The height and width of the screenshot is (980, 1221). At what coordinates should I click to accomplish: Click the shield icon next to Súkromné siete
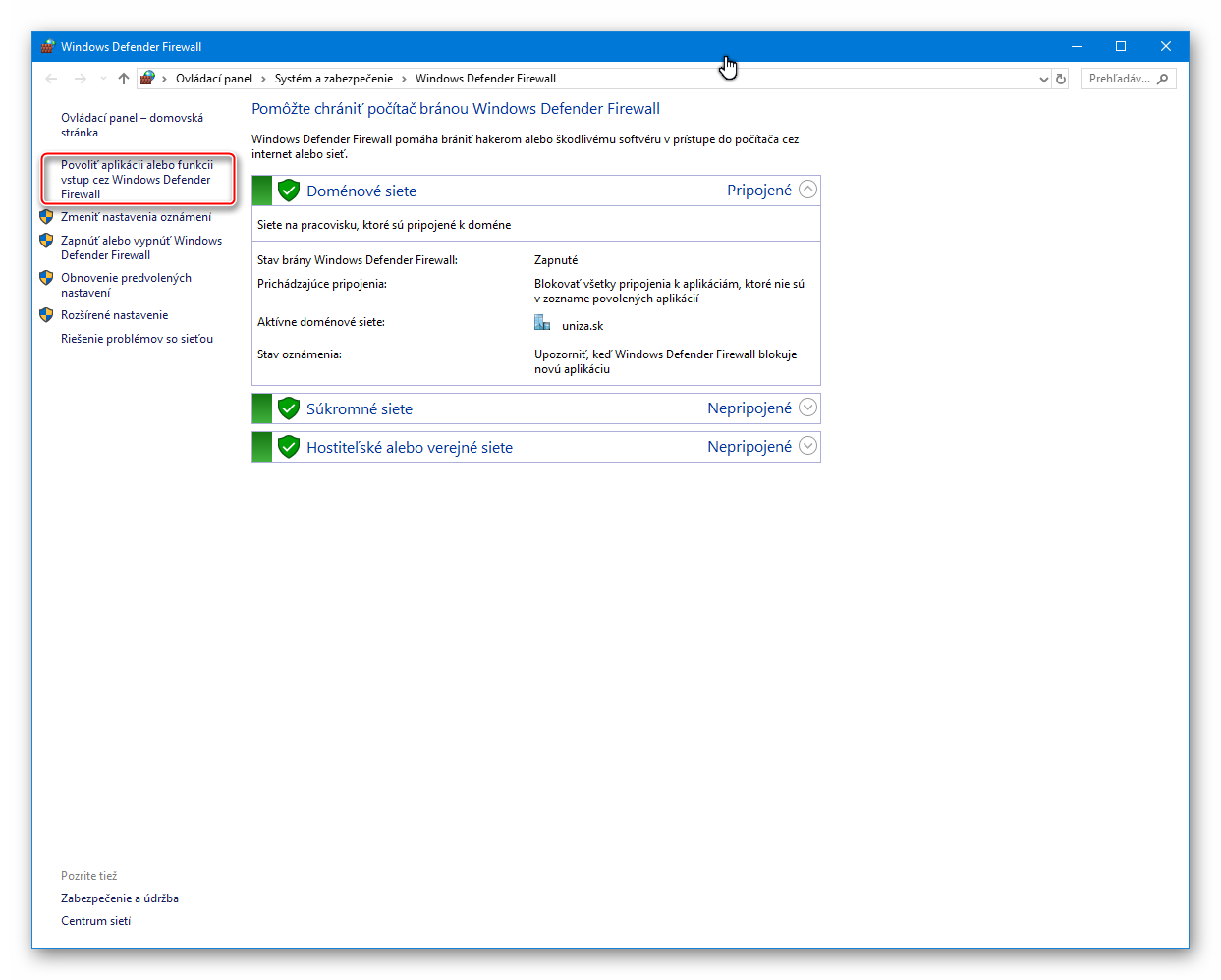[288, 408]
